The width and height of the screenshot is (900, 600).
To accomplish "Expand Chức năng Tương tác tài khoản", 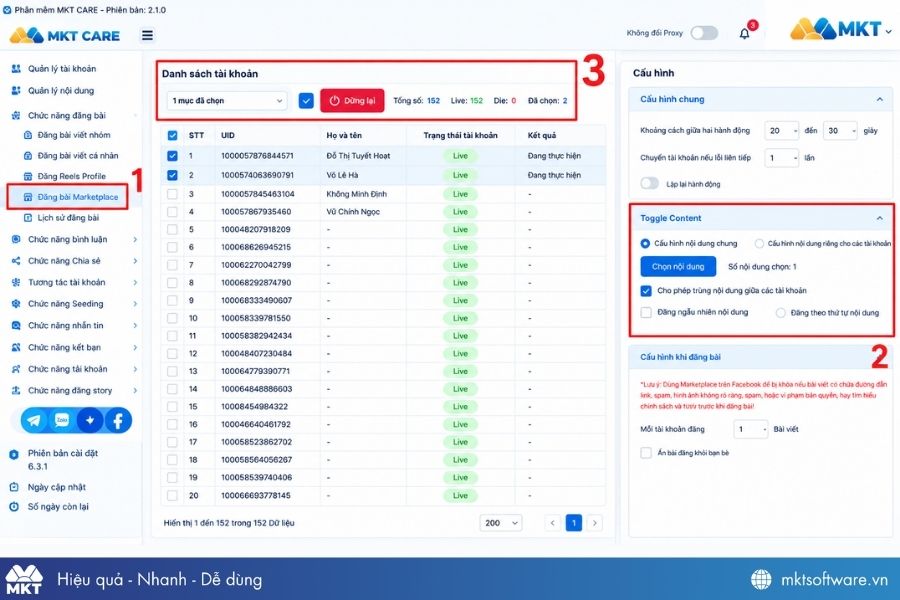I will [x=135, y=282].
